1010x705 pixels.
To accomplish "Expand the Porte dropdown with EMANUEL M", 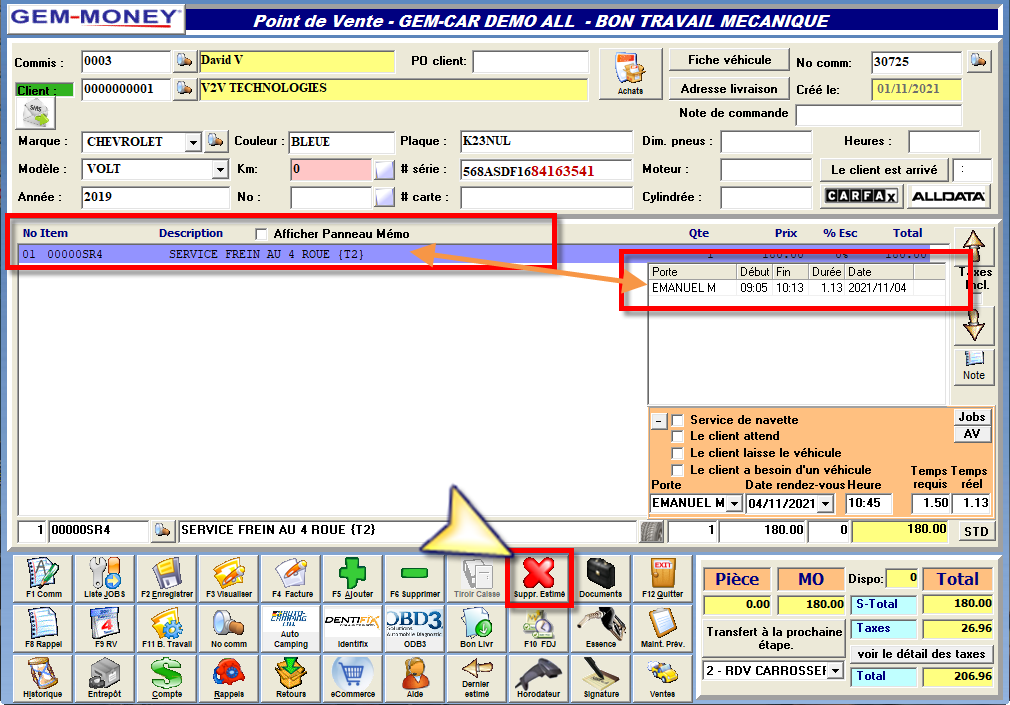I will click(734, 503).
